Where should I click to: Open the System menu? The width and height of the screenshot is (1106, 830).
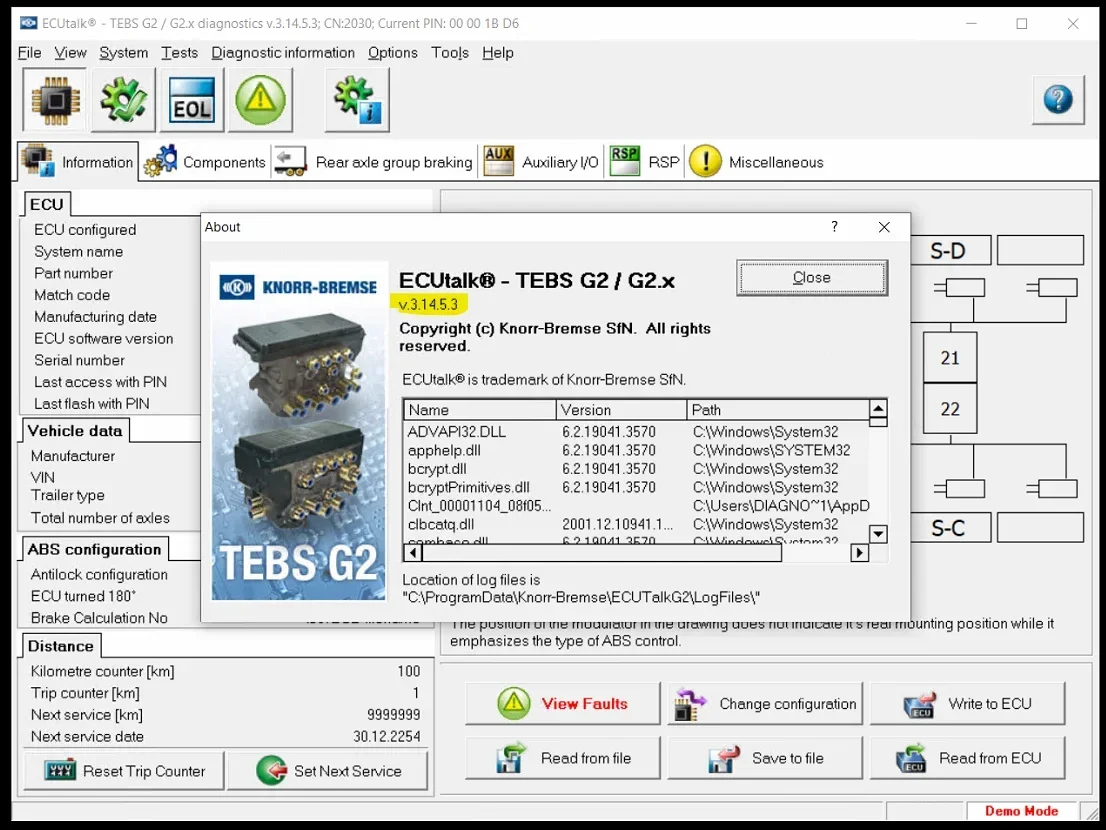[x=123, y=53]
